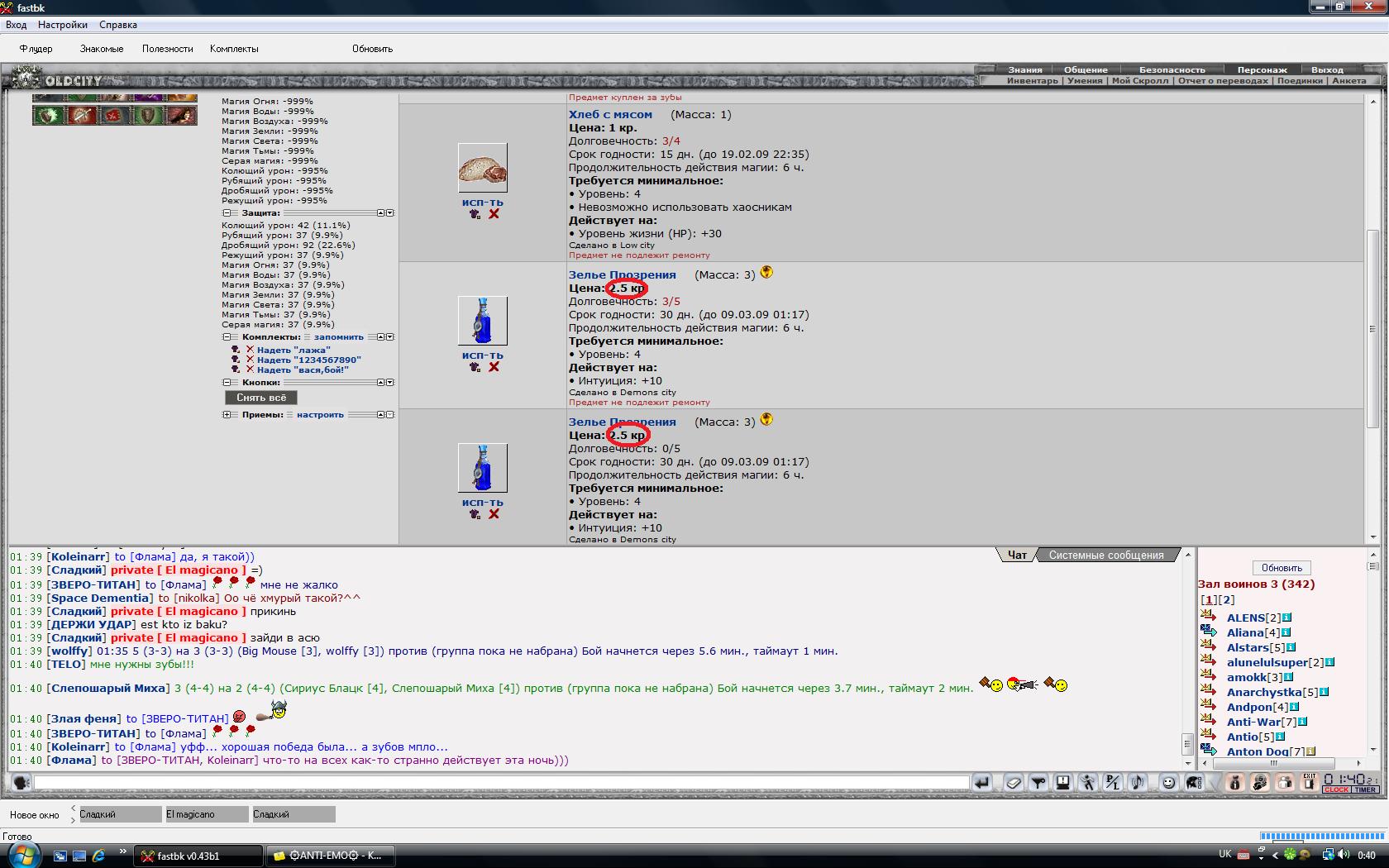
Task: Move Приемы section up with arrow
Action: pyautogui.click(x=381, y=415)
